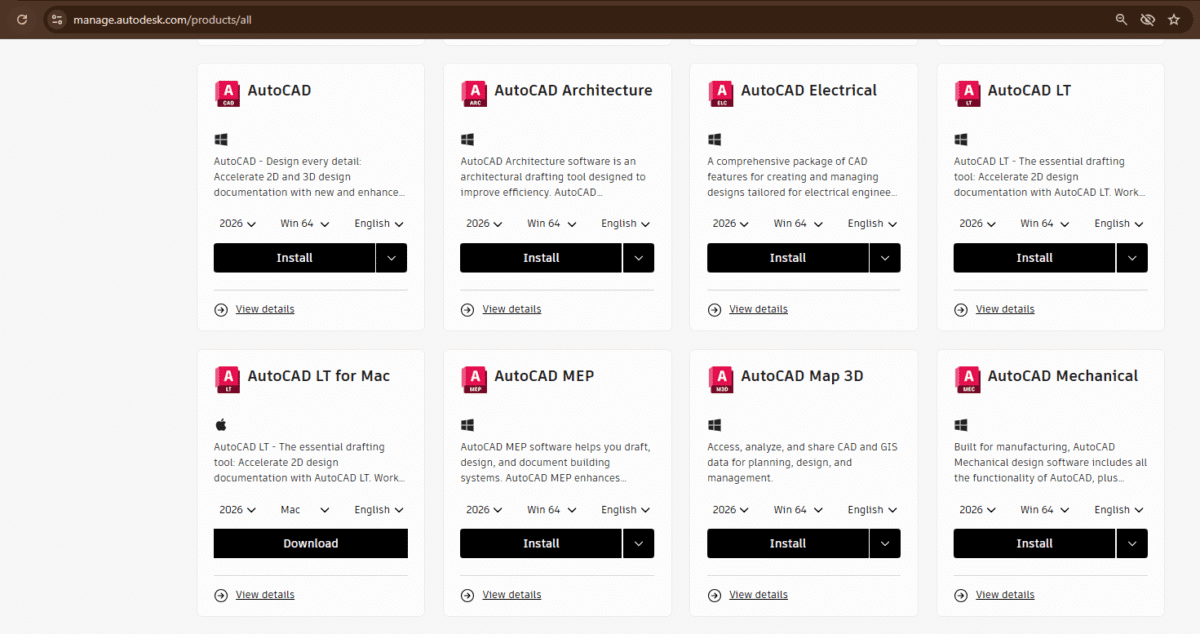The width and height of the screenshot is (1200, 634).
Task: Click Download for AutoCAD LT for Mac
Action: 310,543
